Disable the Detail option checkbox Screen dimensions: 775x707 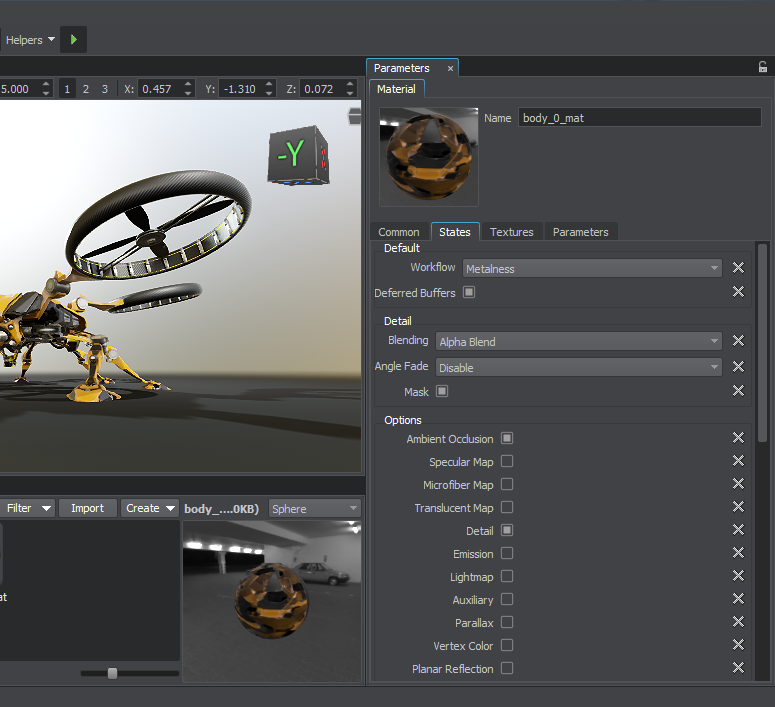(x=507, y=530)
